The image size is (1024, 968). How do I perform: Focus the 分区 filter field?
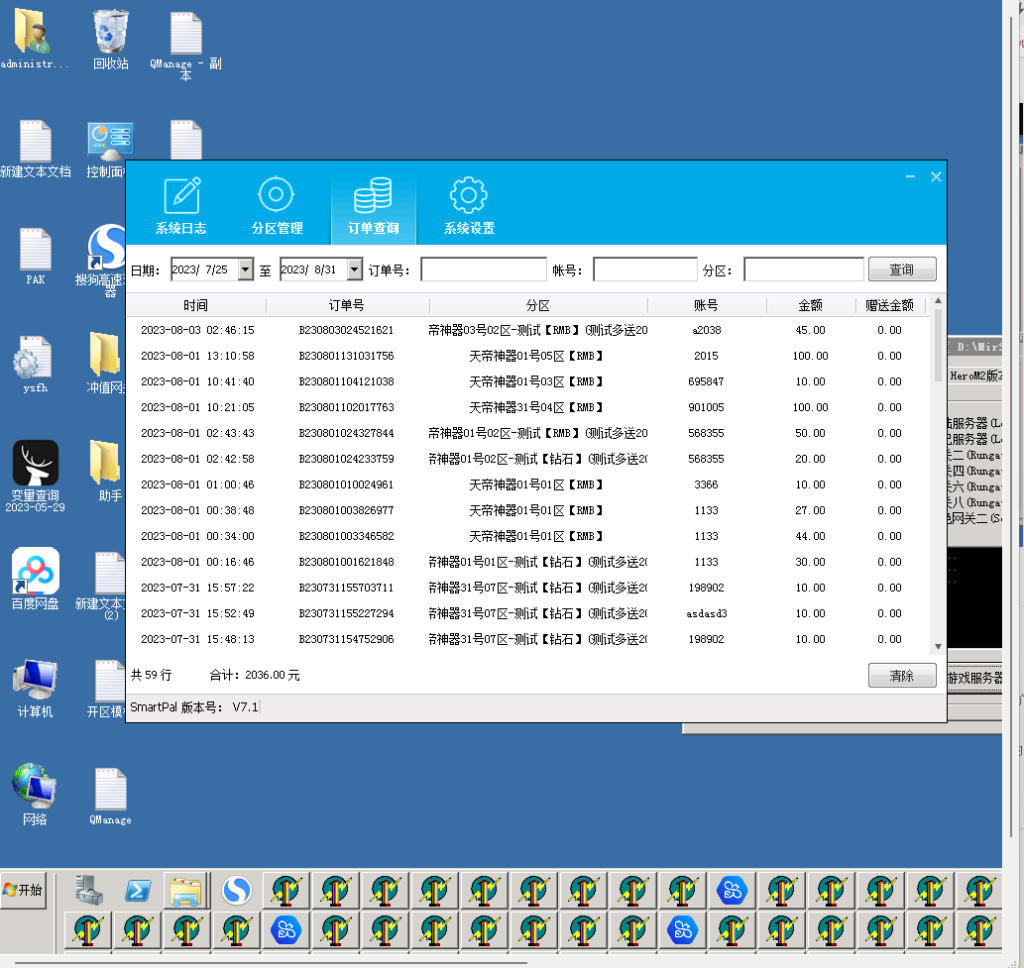(803, 270)
